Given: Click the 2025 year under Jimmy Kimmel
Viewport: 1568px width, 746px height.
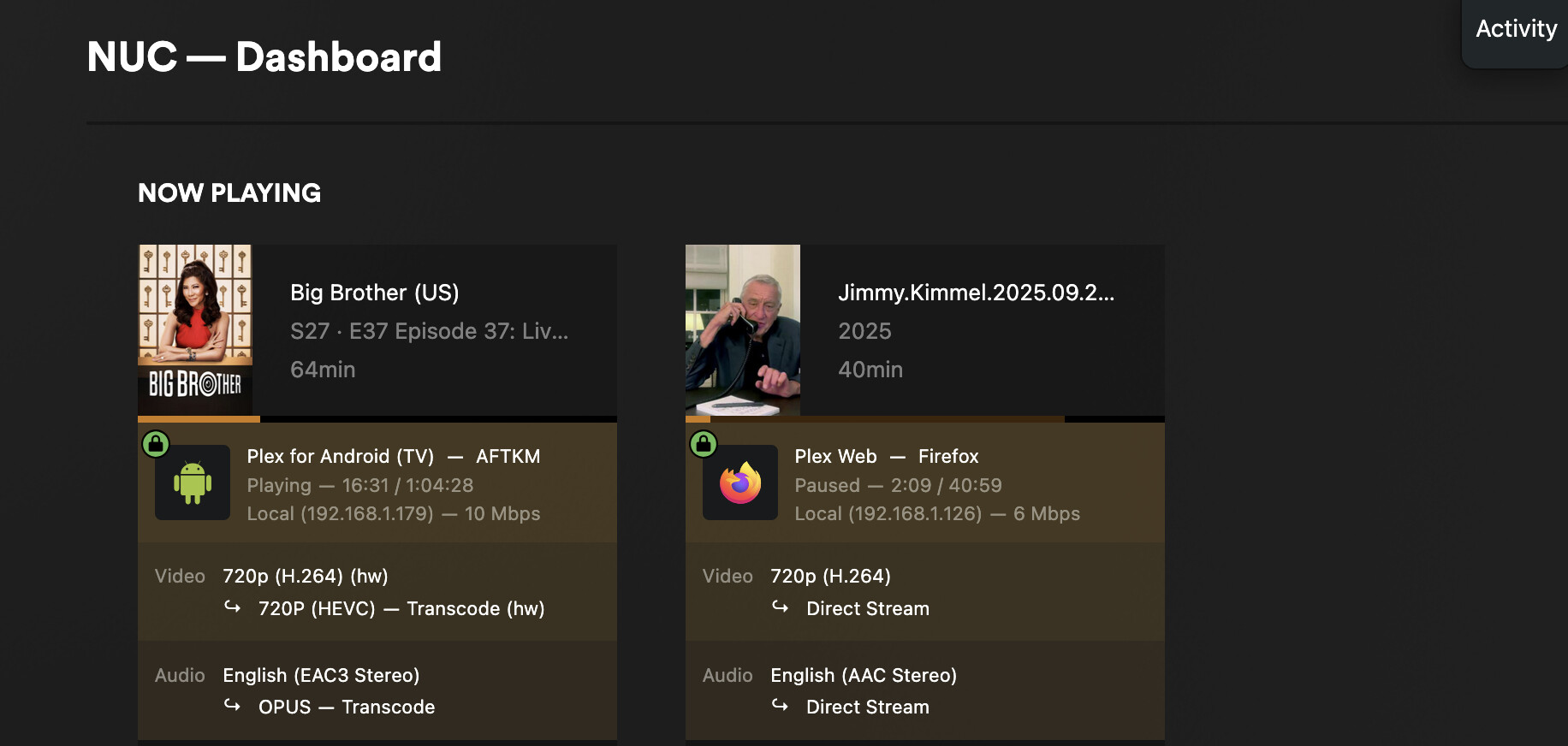Looking at the screenshot, I should tap(864, 331).
